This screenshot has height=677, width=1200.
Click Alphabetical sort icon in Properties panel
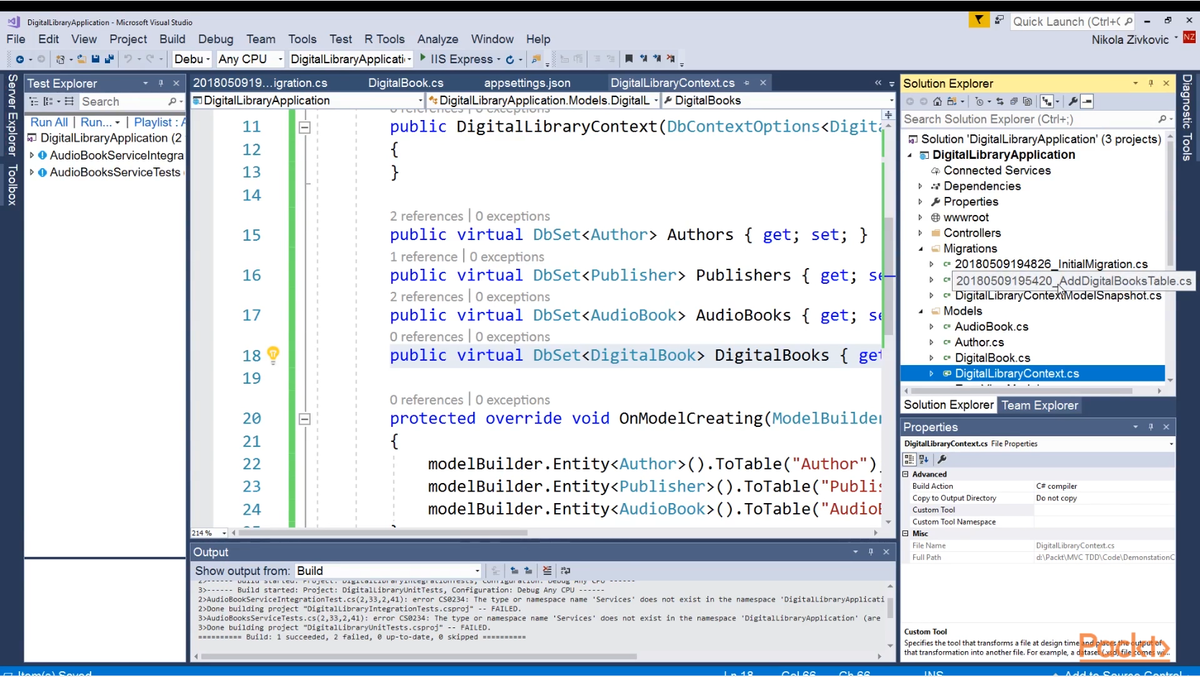(x=923, y=459)
